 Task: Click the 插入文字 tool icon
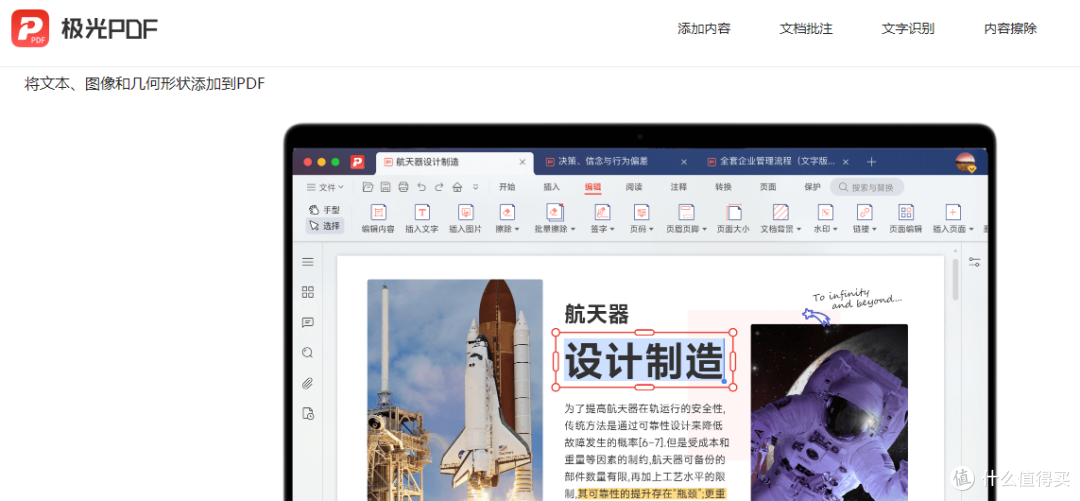[x=422, y=218]
